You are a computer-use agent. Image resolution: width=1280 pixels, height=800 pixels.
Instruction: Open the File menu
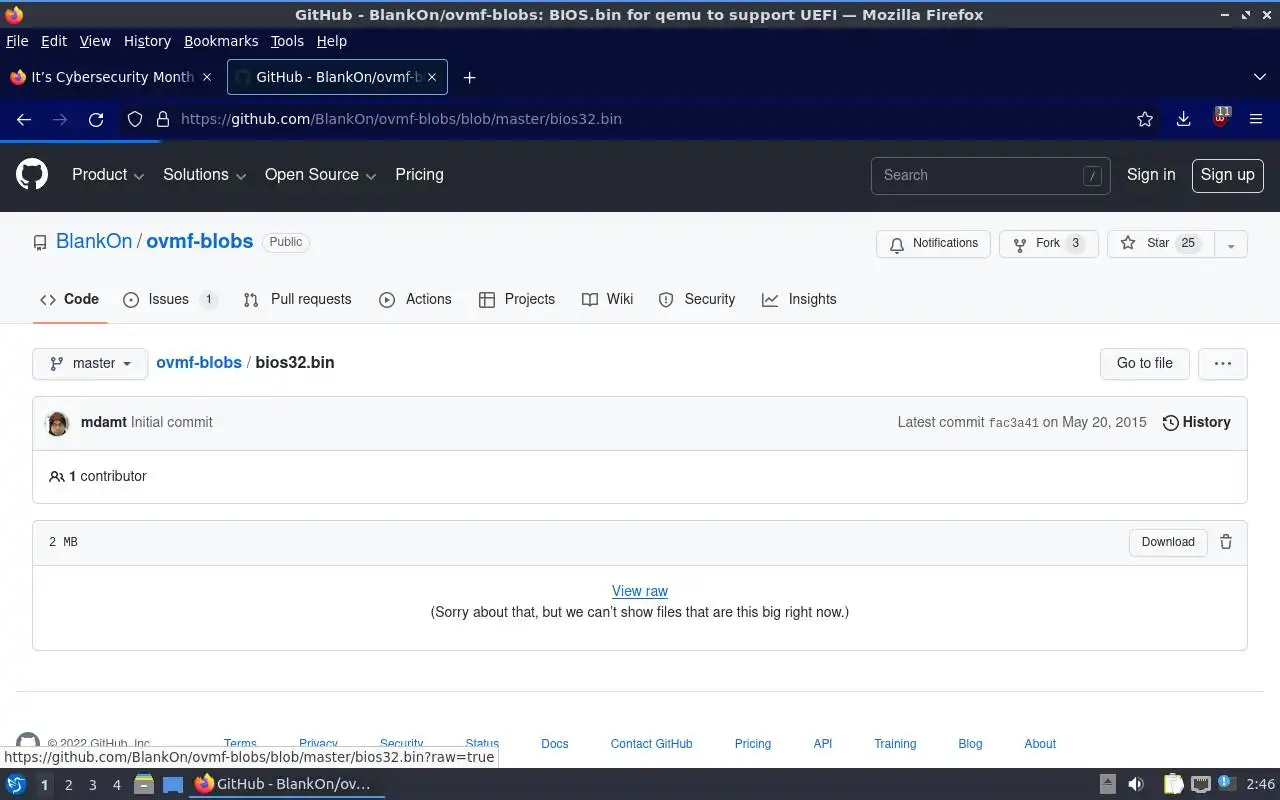point(17,41)
